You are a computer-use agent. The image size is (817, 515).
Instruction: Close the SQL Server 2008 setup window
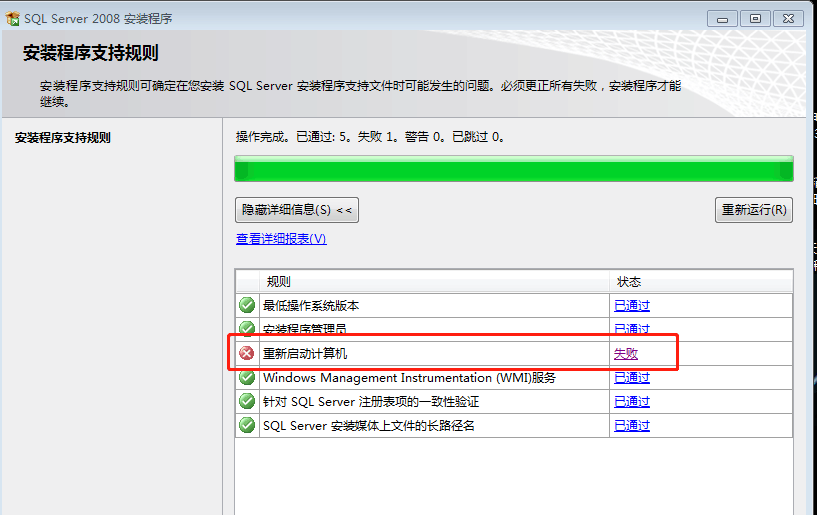pyautogui.click(x=788, y=19)
